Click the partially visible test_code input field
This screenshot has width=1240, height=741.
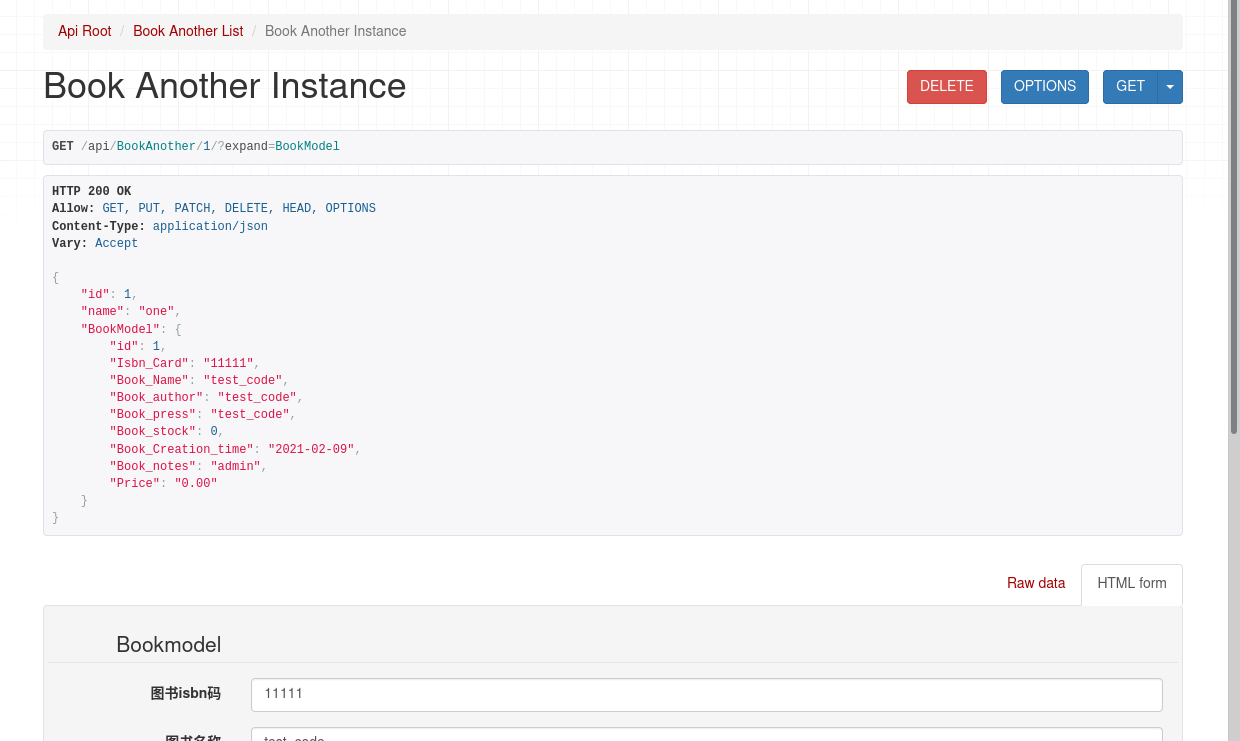tap(706, 735)
